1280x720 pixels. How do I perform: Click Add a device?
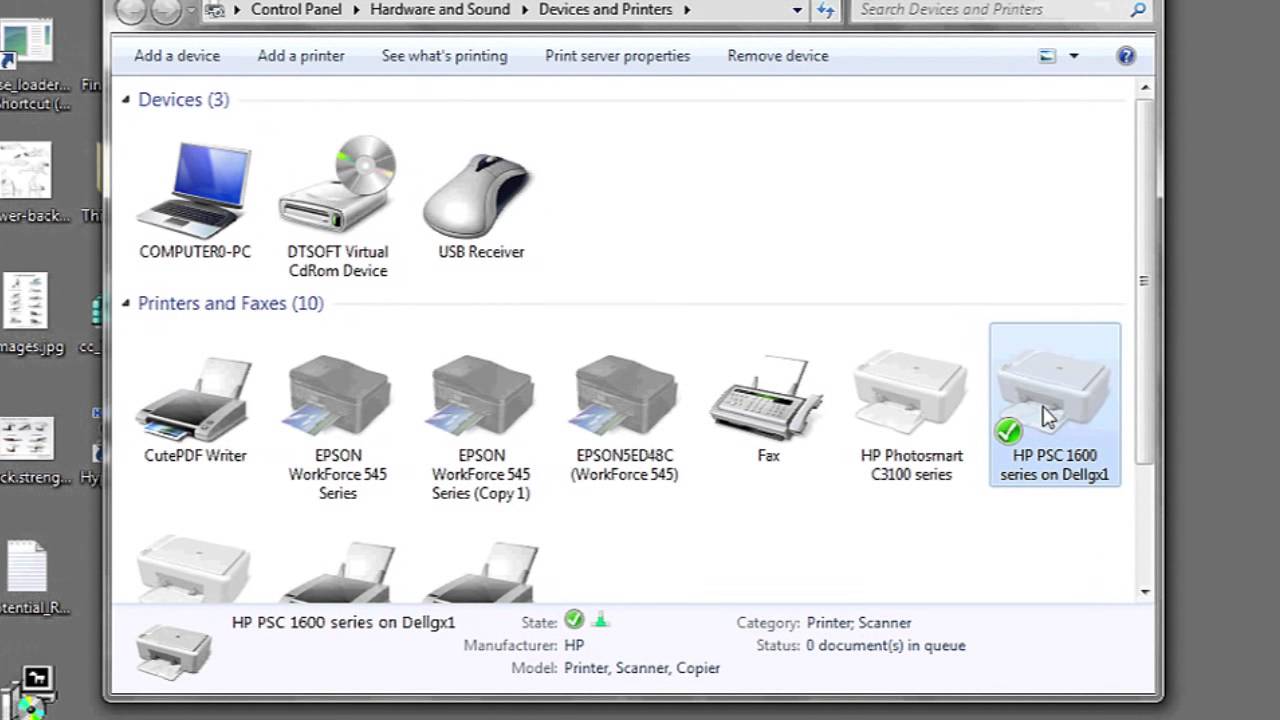177,56
